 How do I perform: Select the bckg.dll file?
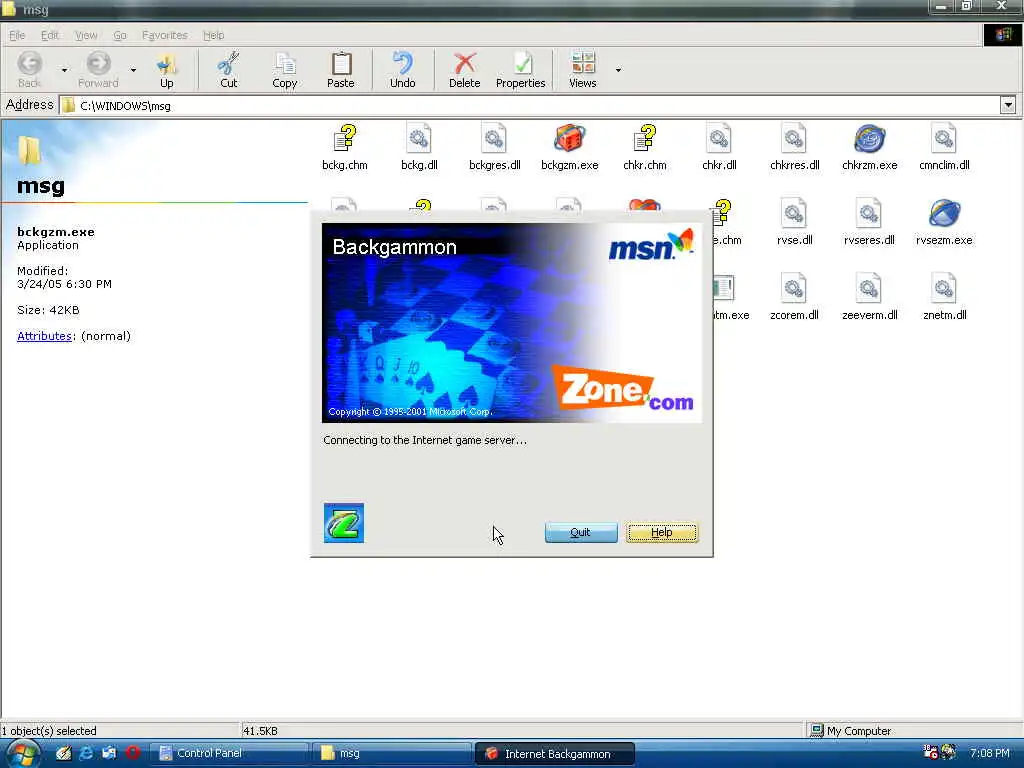419,148
